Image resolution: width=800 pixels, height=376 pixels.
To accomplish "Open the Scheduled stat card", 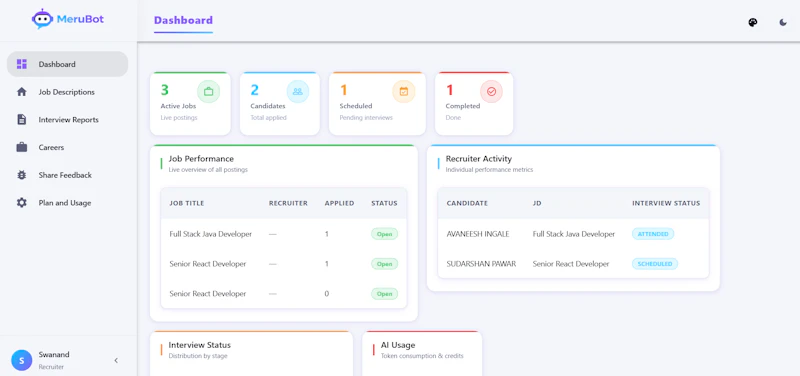I will click(x=377, y=104).
